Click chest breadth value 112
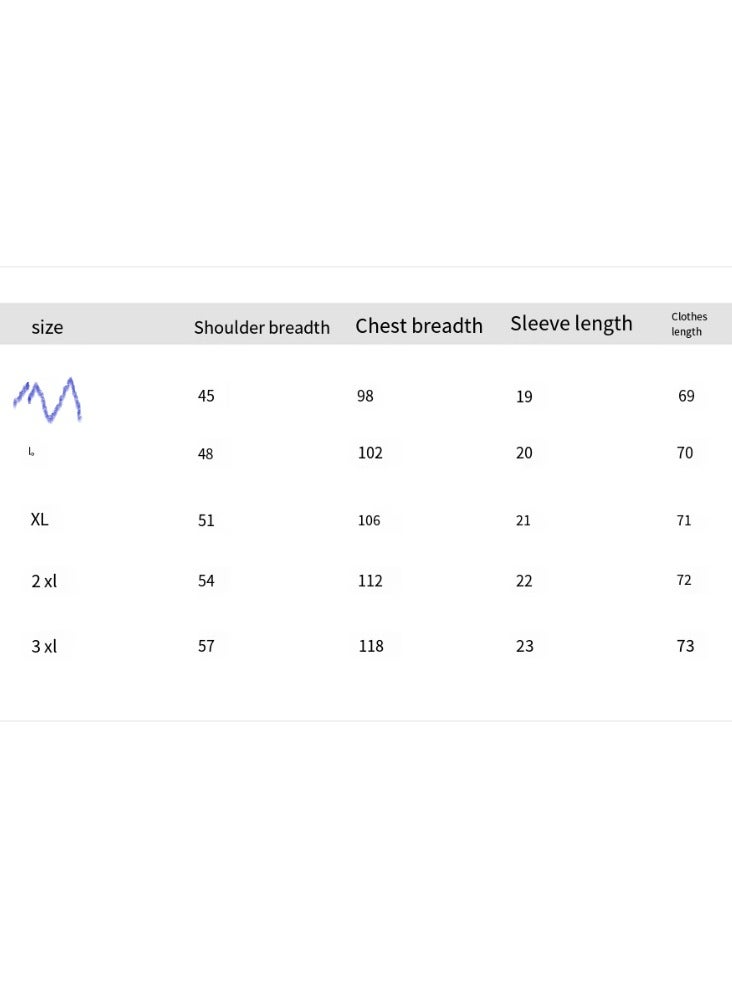Image resolution: width=732 pixels, height=998 pixels. [x=370, y=581]
